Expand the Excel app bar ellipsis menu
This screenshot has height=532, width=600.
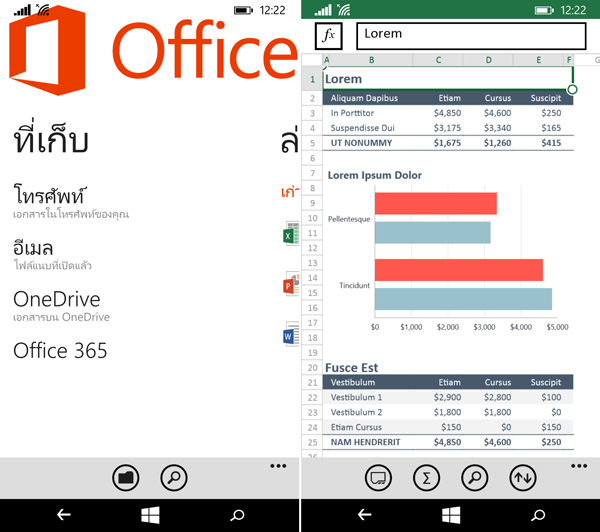coord(578,466)
